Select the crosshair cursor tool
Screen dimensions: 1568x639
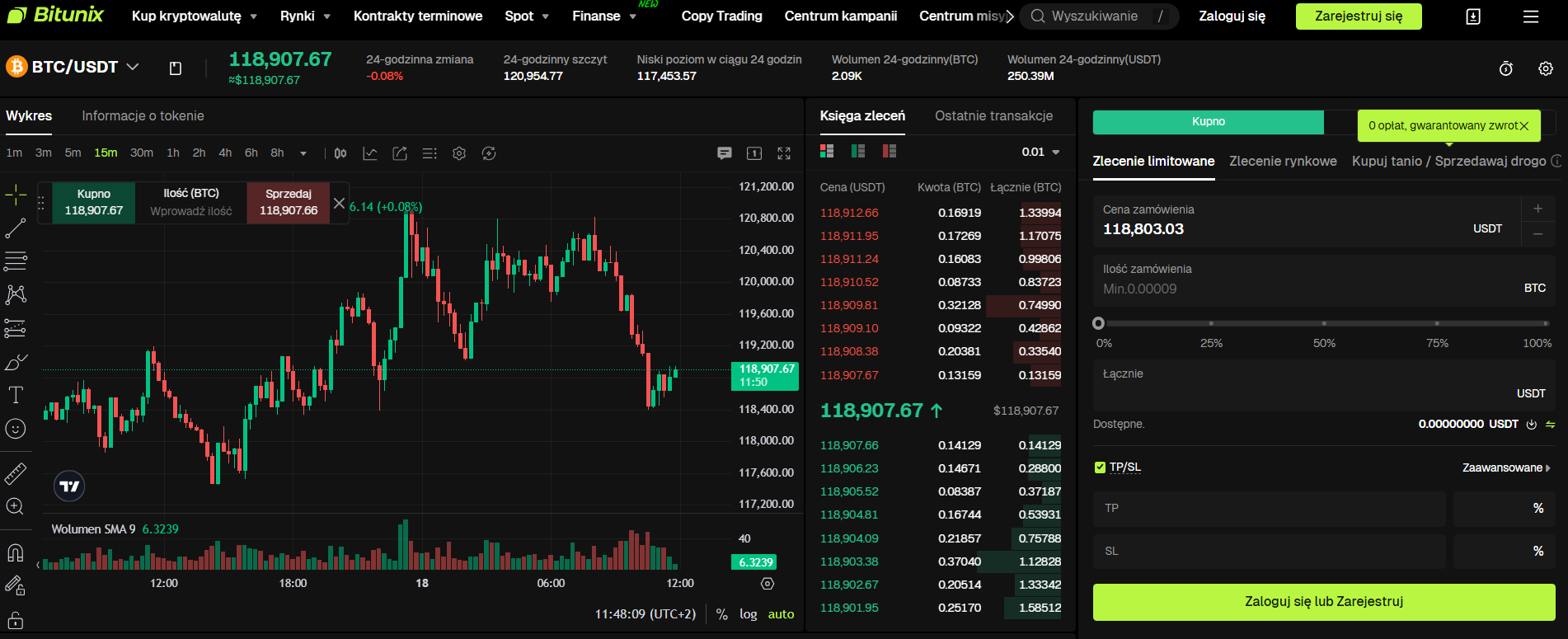tap(16, 195)
